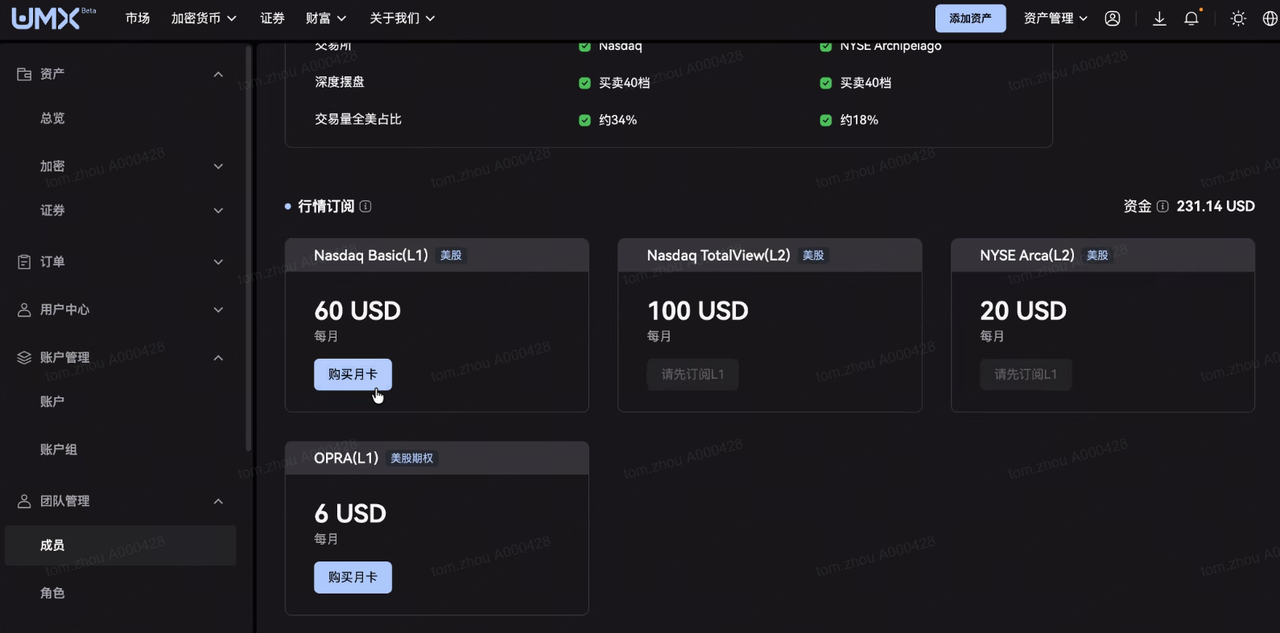Viewport: 1280px width, 633px height.
Task: Open the language globe icon
Action: (1270, 18)
